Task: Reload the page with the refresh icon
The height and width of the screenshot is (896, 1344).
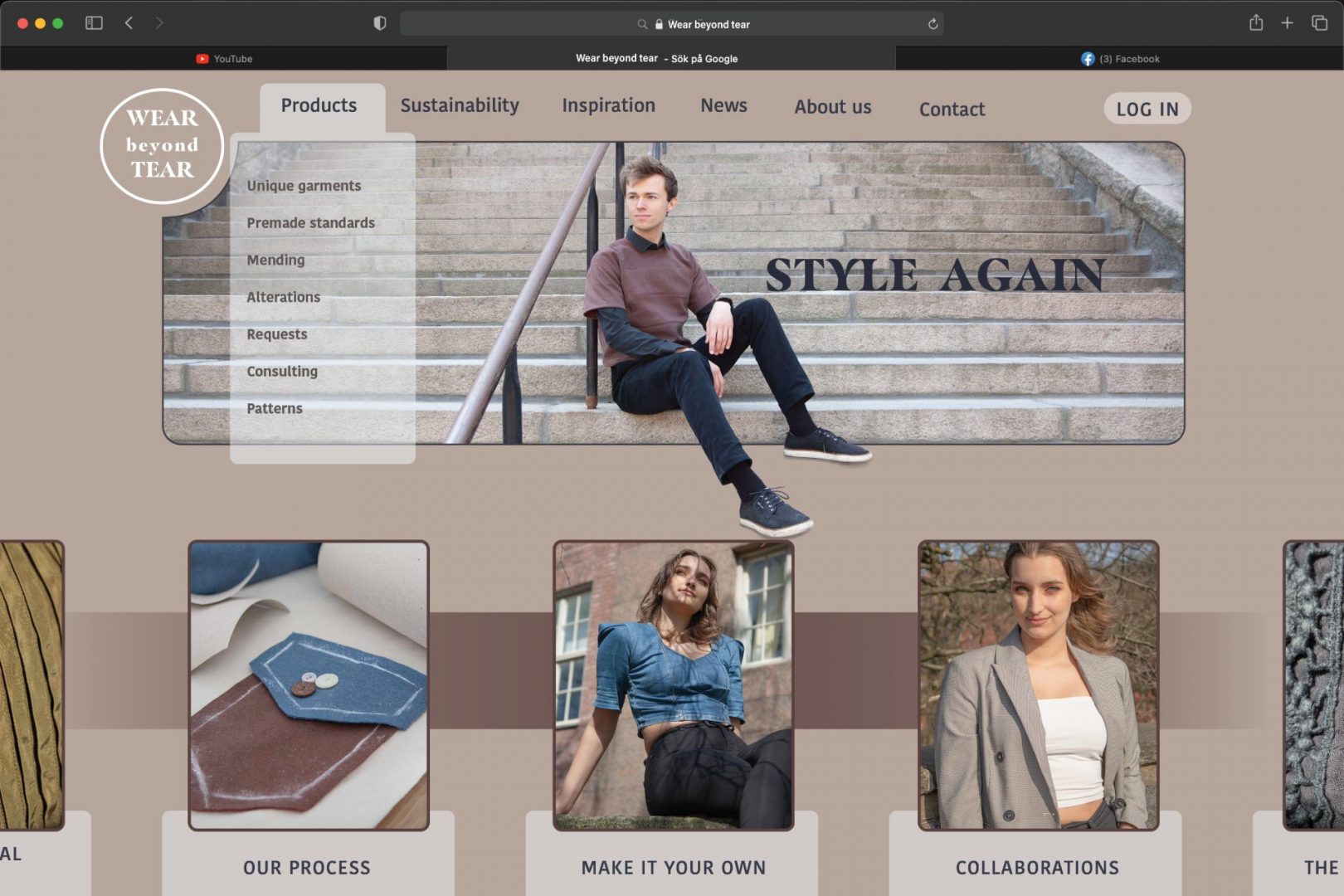Action: point(933,24)
